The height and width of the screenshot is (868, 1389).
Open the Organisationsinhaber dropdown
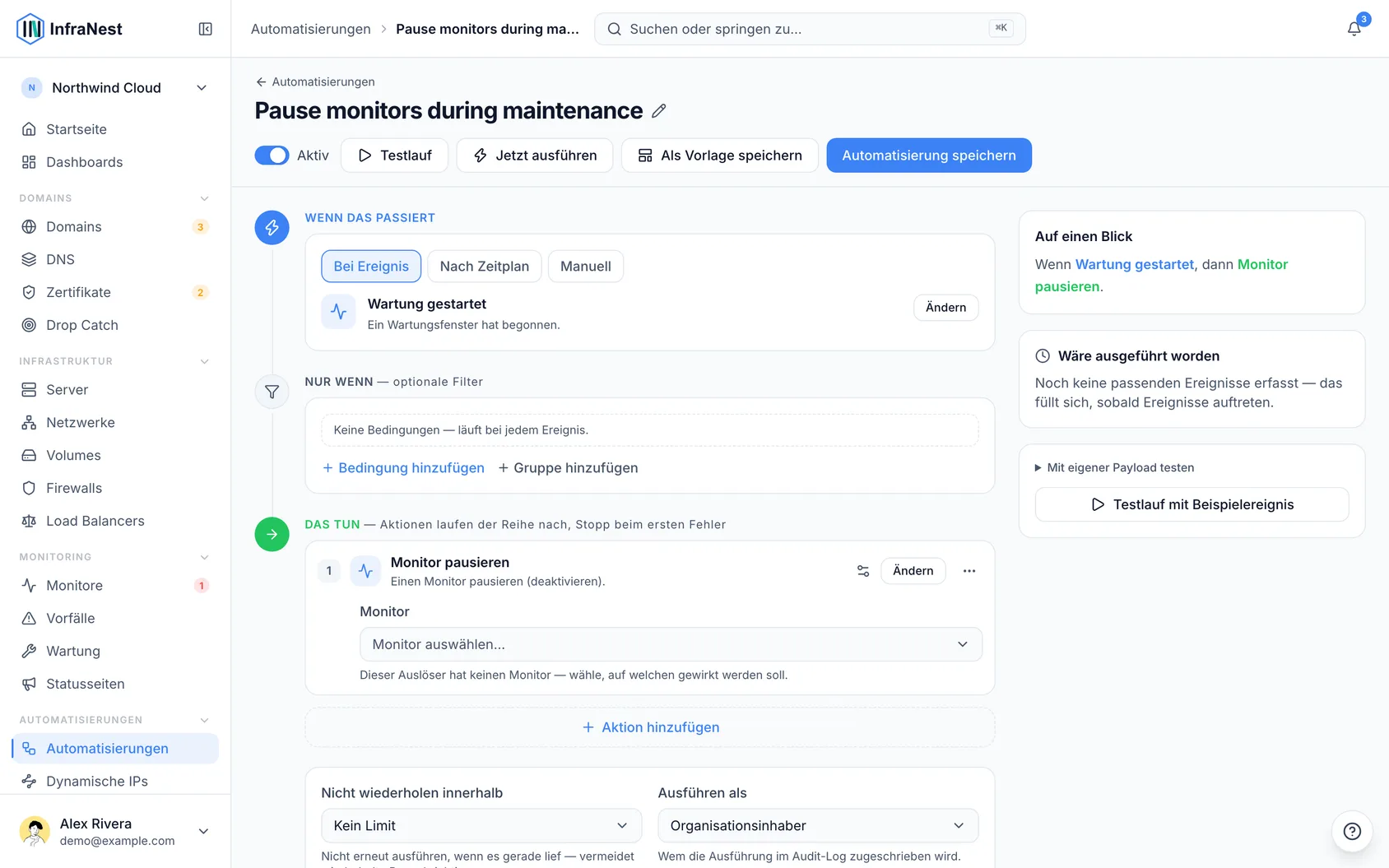818,825
